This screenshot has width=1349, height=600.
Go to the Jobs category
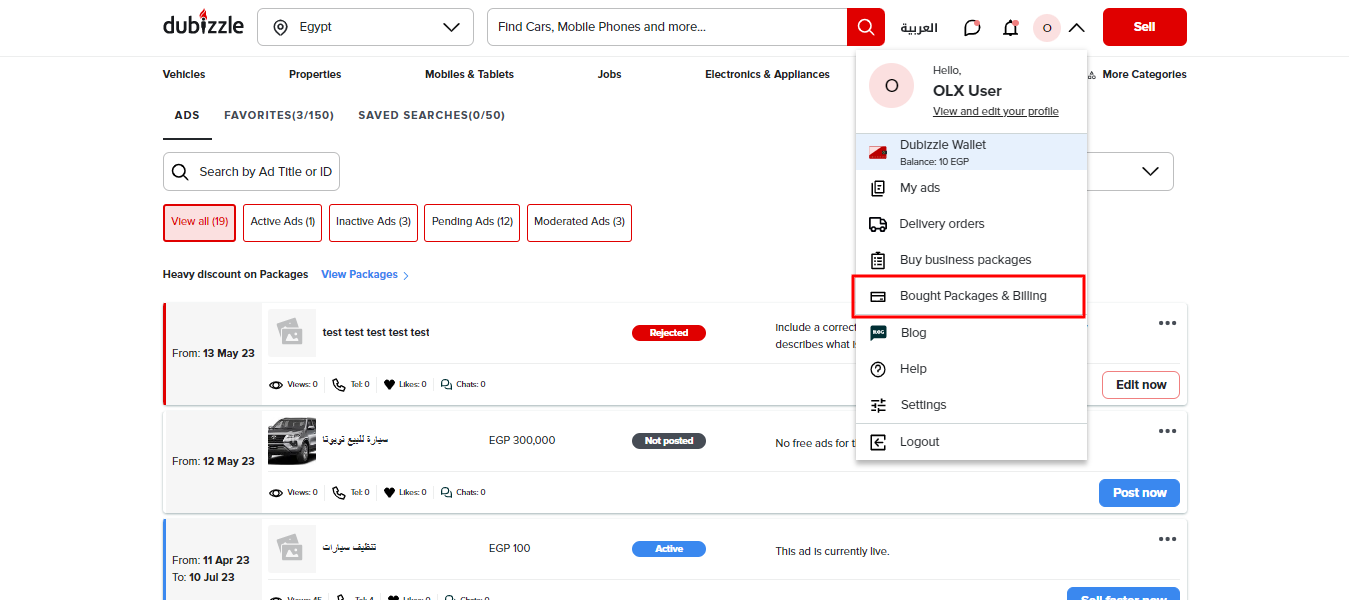coord(609,74)
